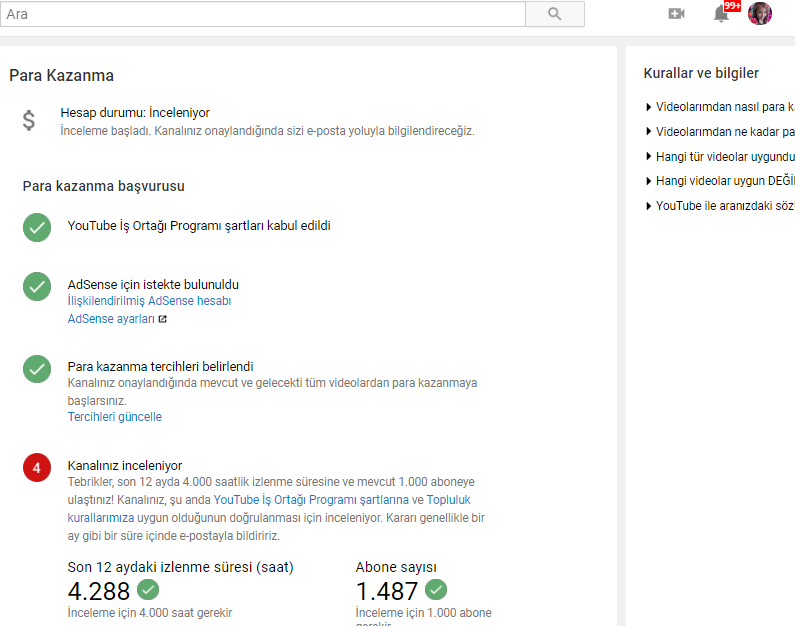Open İlişkilendirilmiş AdSense hesabı link
This screenshot has width=795, height=626.
(150, 301)
